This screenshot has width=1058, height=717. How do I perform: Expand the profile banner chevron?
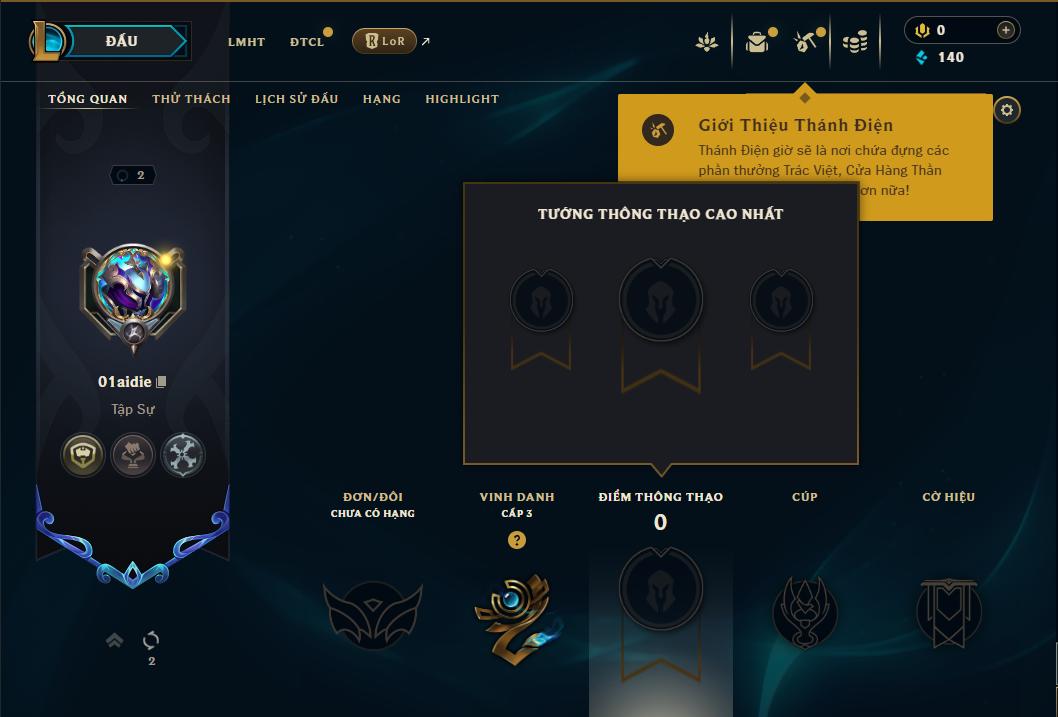point(115,639)
